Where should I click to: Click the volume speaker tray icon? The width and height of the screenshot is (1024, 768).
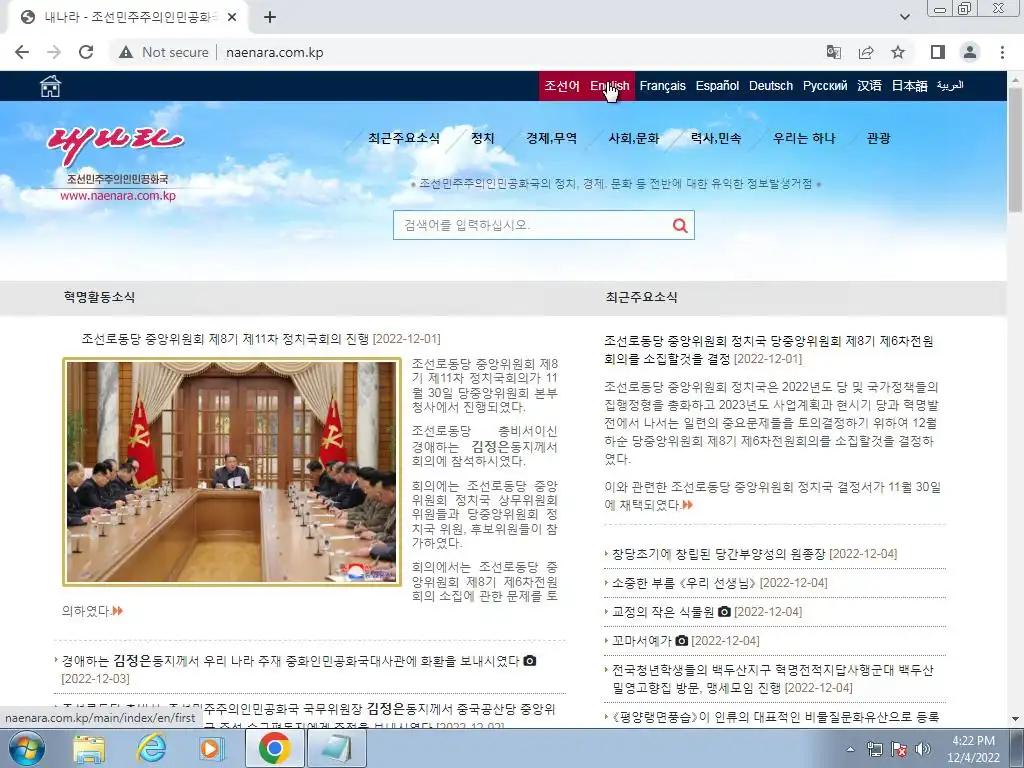(x=923, y=749)
